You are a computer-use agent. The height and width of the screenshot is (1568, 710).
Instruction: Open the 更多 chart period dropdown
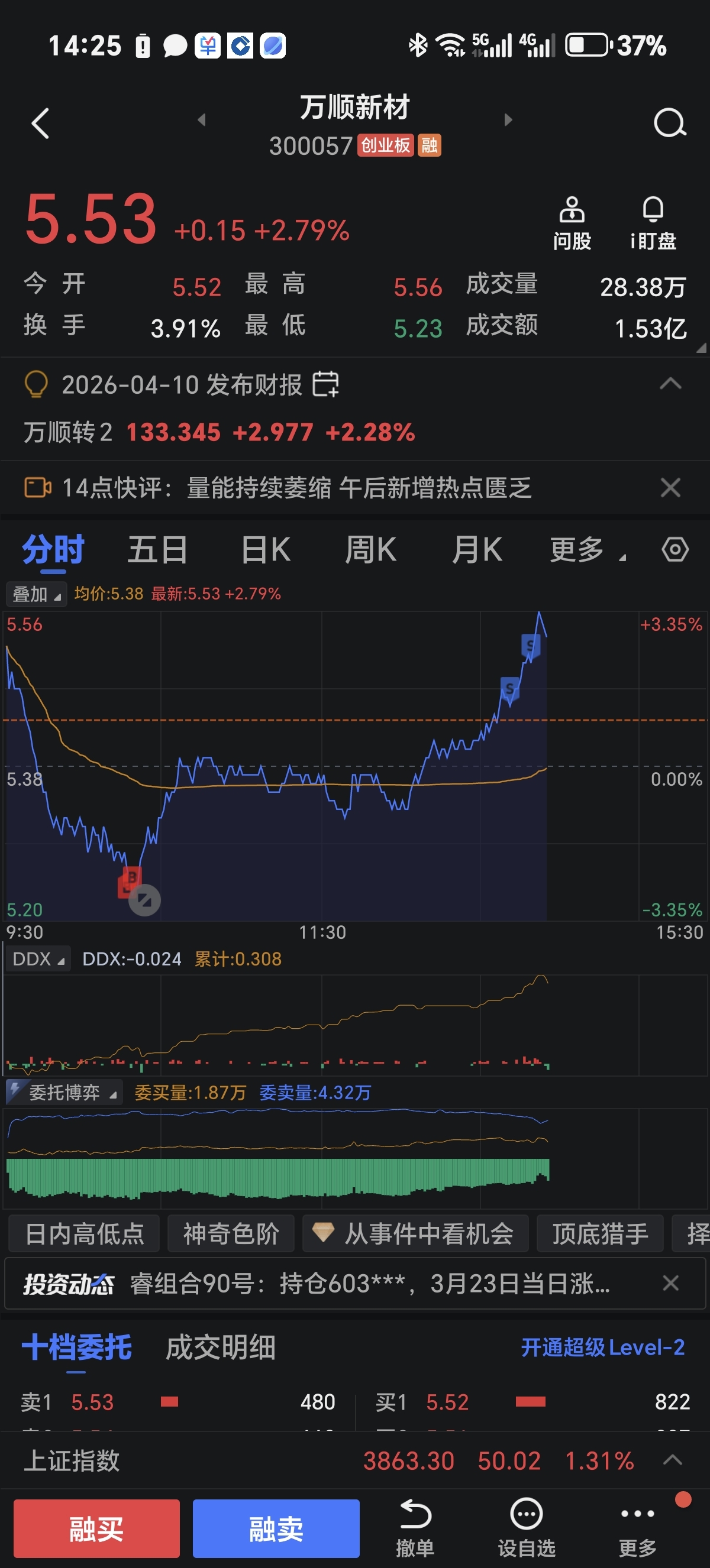pos(588,550)
